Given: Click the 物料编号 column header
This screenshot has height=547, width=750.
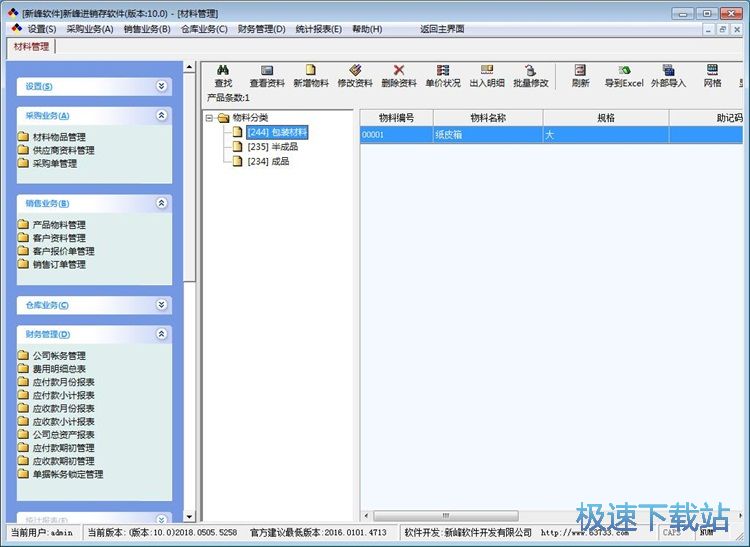Looking at the screenshot, I should 397,118.
